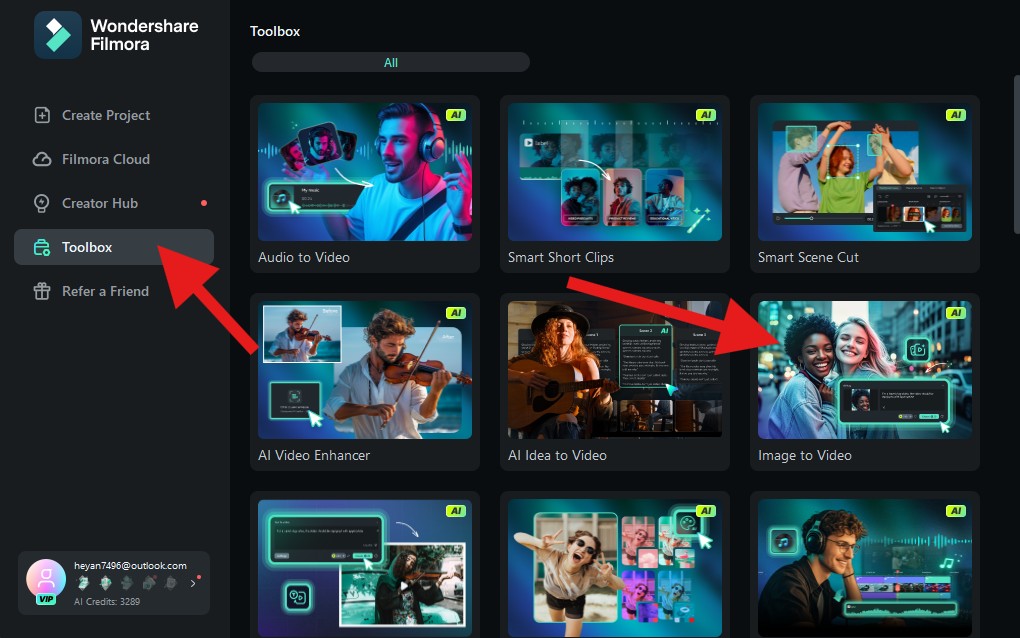Open the Smart Short Clips tool thumbnail
Image resolution: width=1020 pixels, height=638 pixels.
coord(615,172)
